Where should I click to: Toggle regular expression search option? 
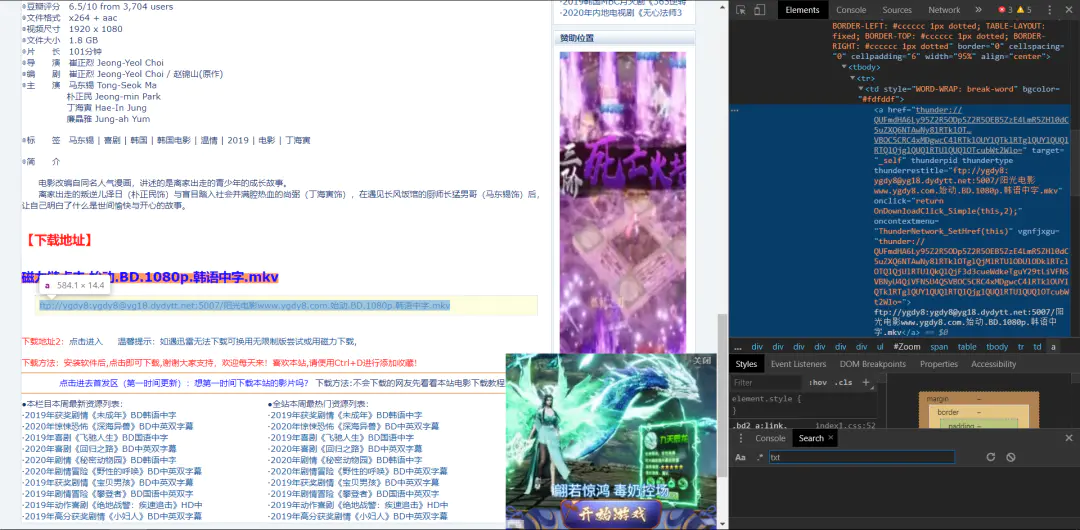(x=760, y=457)
